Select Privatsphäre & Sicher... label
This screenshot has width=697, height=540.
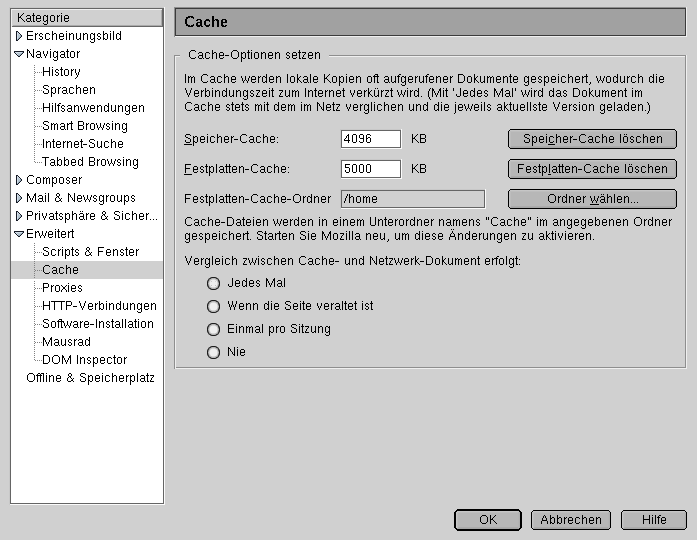[92, 216]
